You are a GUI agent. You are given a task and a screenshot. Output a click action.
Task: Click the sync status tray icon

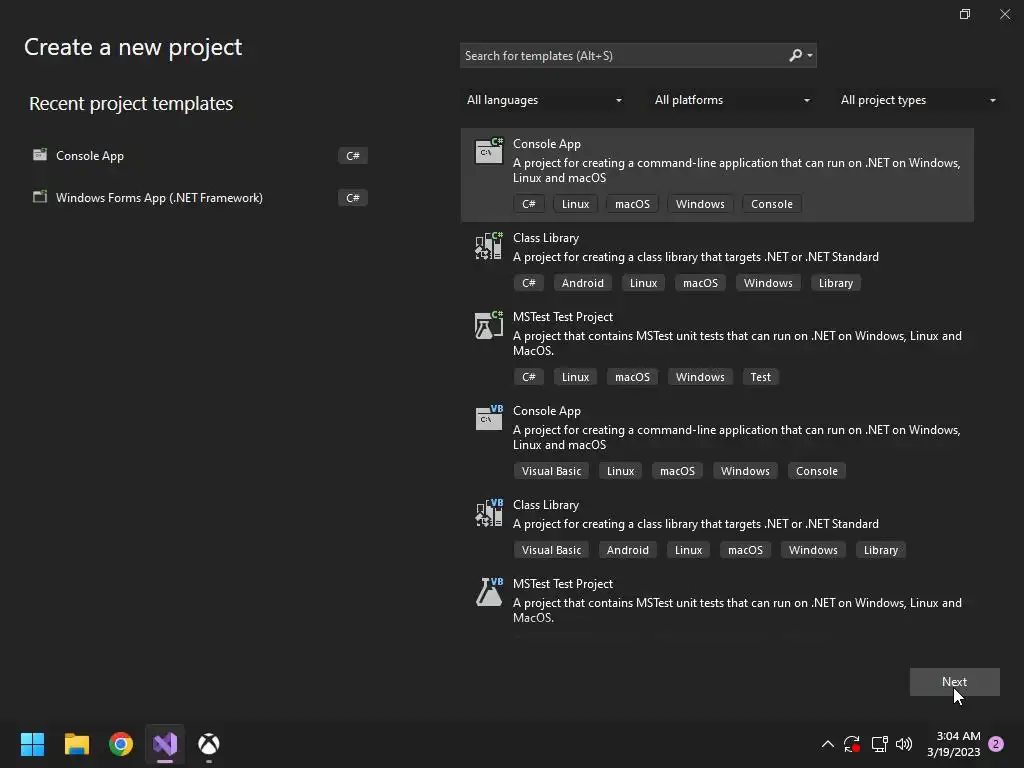coord(852,744)
